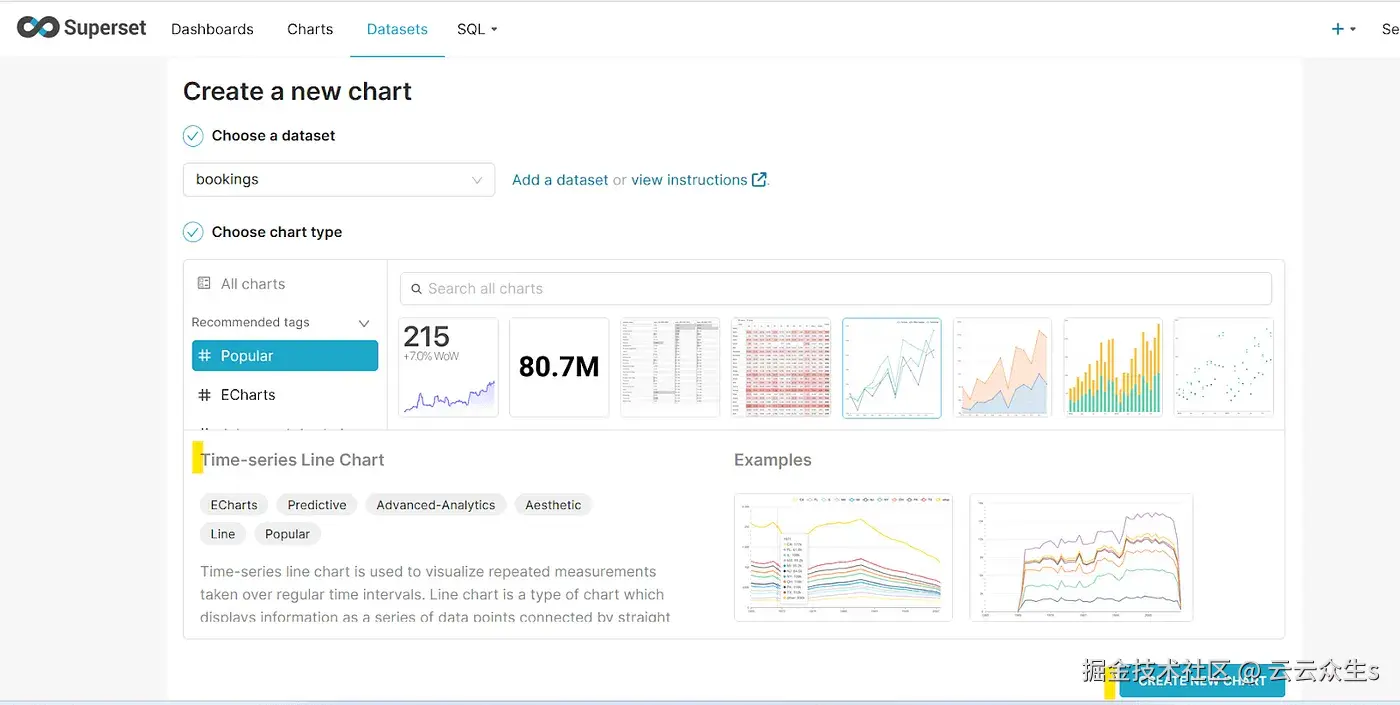Go to the Dashboards tab

pos(212,29)
